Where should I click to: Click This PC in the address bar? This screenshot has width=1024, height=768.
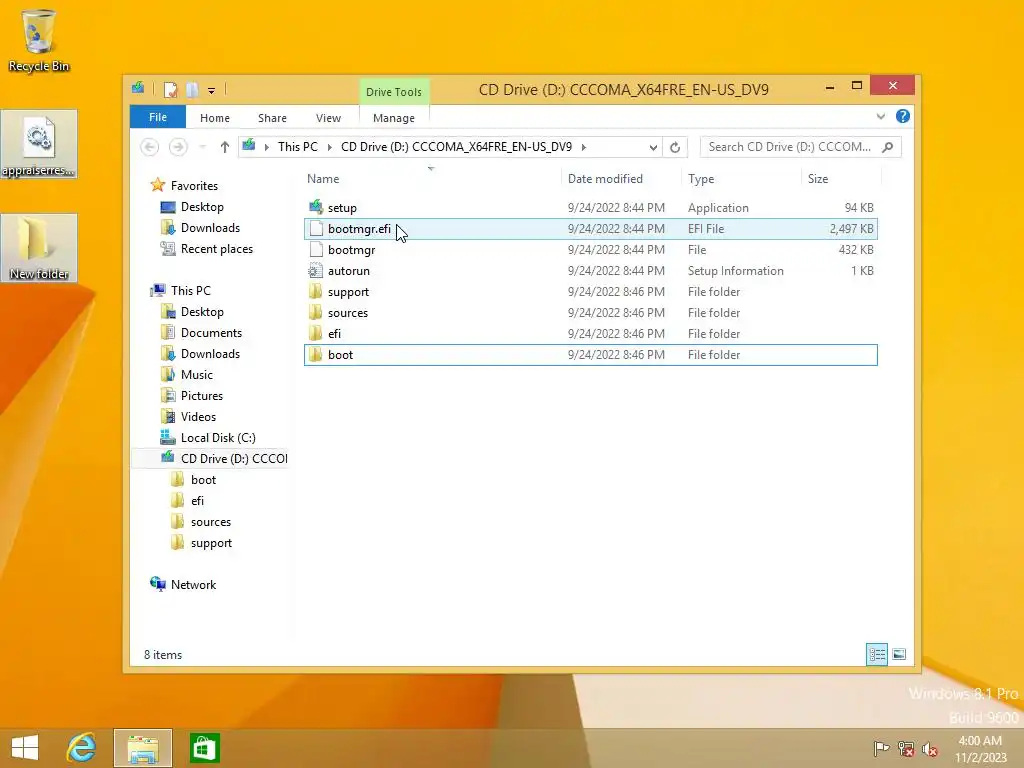pyautogui.click(x=298, y=147)
